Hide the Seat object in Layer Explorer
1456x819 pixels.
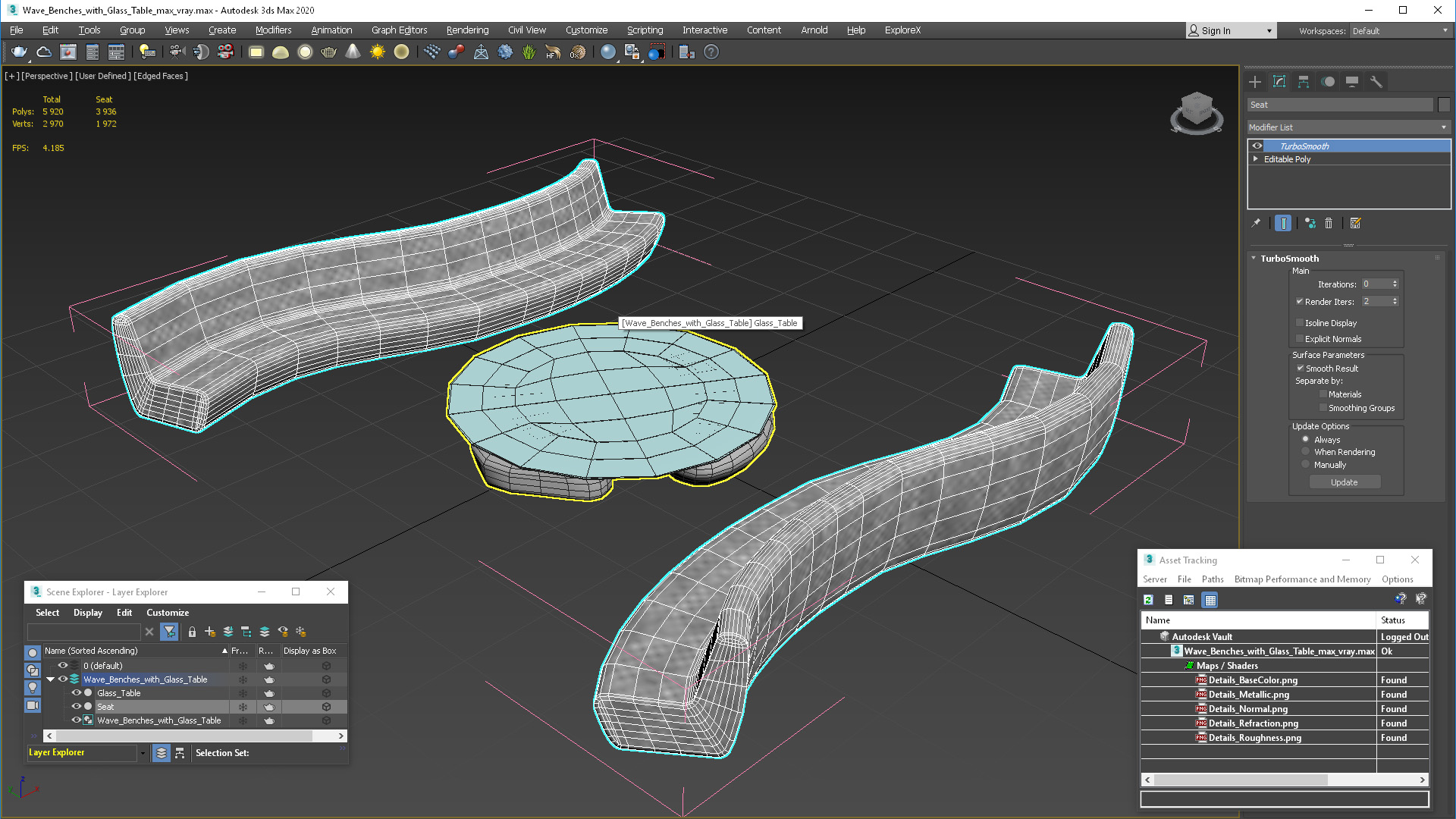(x=77, y=706)
